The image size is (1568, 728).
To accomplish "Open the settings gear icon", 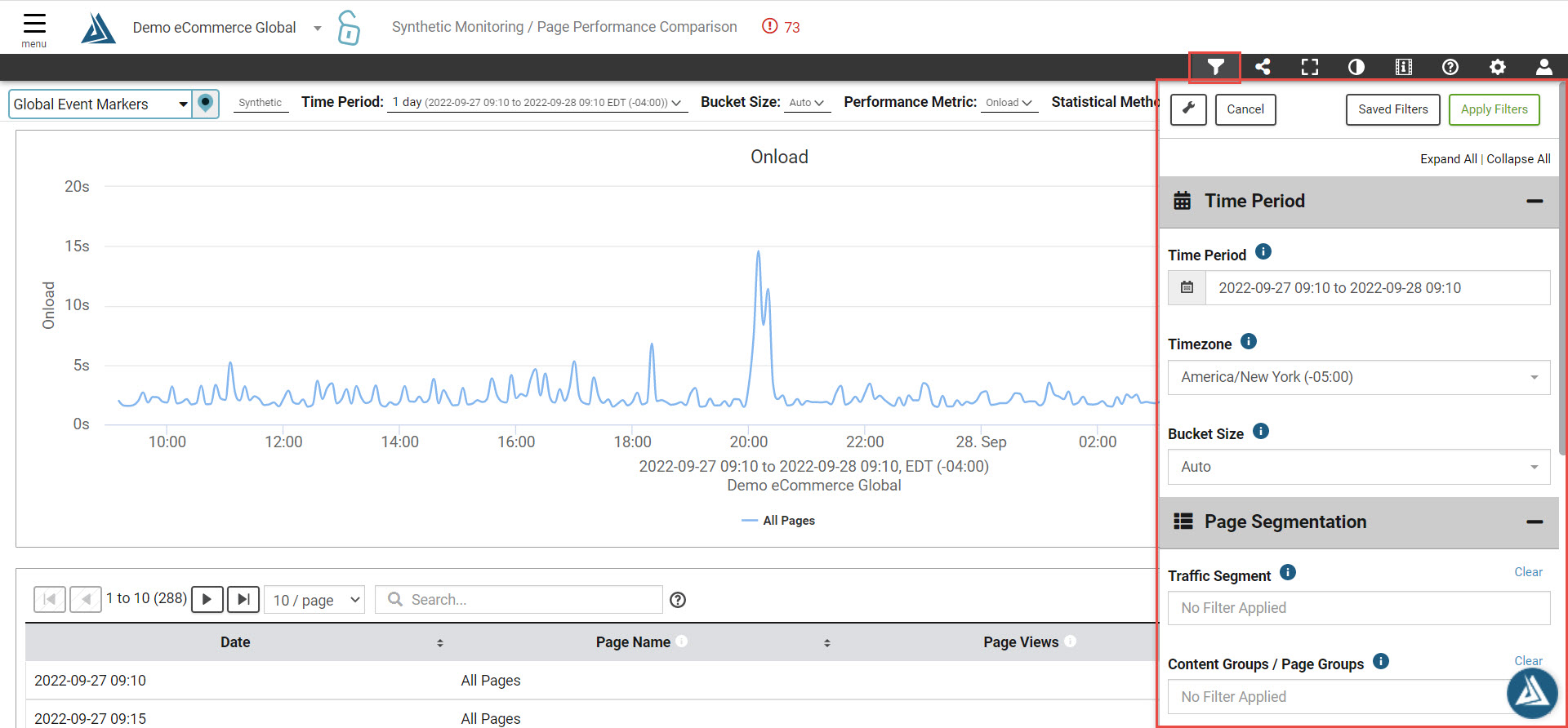I will (1498, 67).
